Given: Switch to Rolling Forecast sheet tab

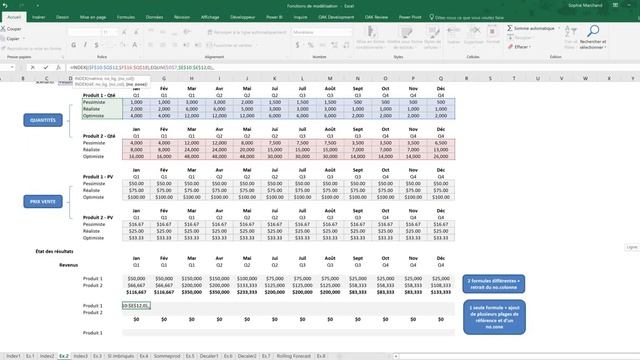Looking at the screenshot, I should tap(293, 356).
